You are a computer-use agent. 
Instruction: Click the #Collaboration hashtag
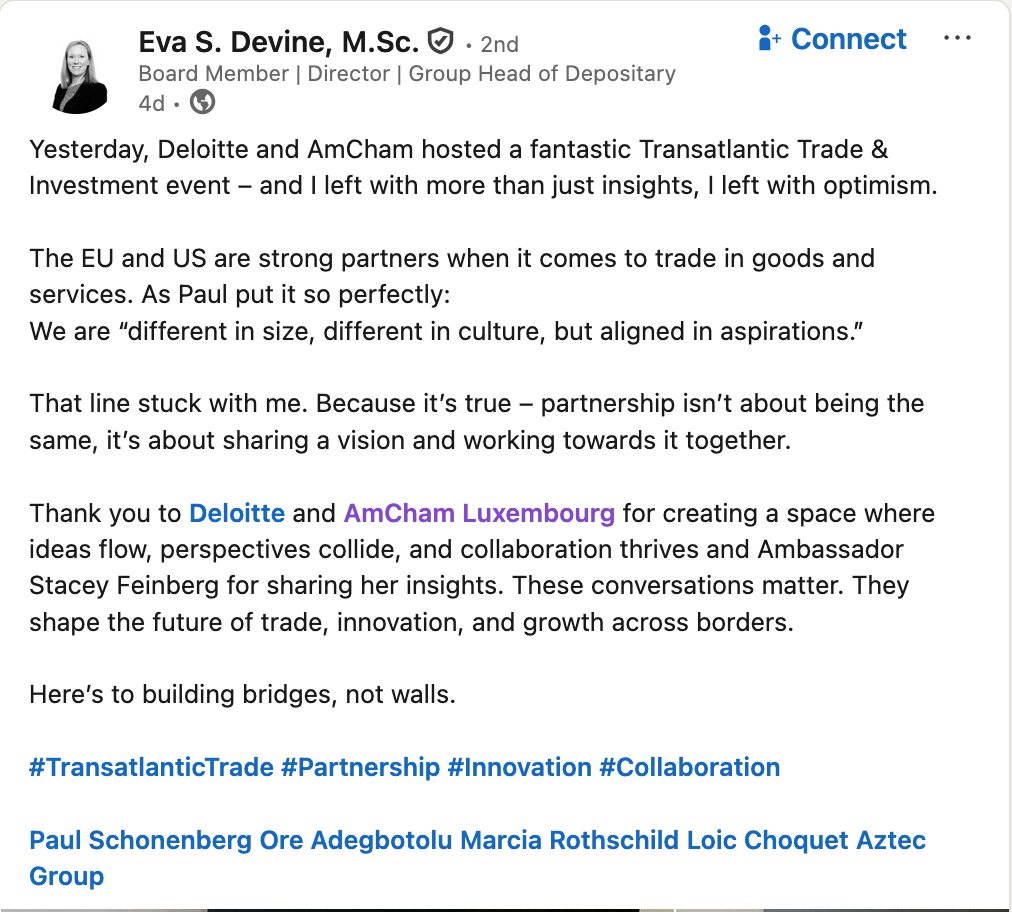pos(689,768)
